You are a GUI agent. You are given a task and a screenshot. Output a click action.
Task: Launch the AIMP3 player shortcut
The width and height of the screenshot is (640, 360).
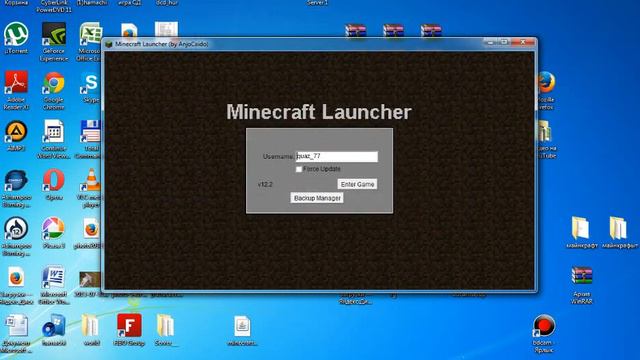click(16, 132)
